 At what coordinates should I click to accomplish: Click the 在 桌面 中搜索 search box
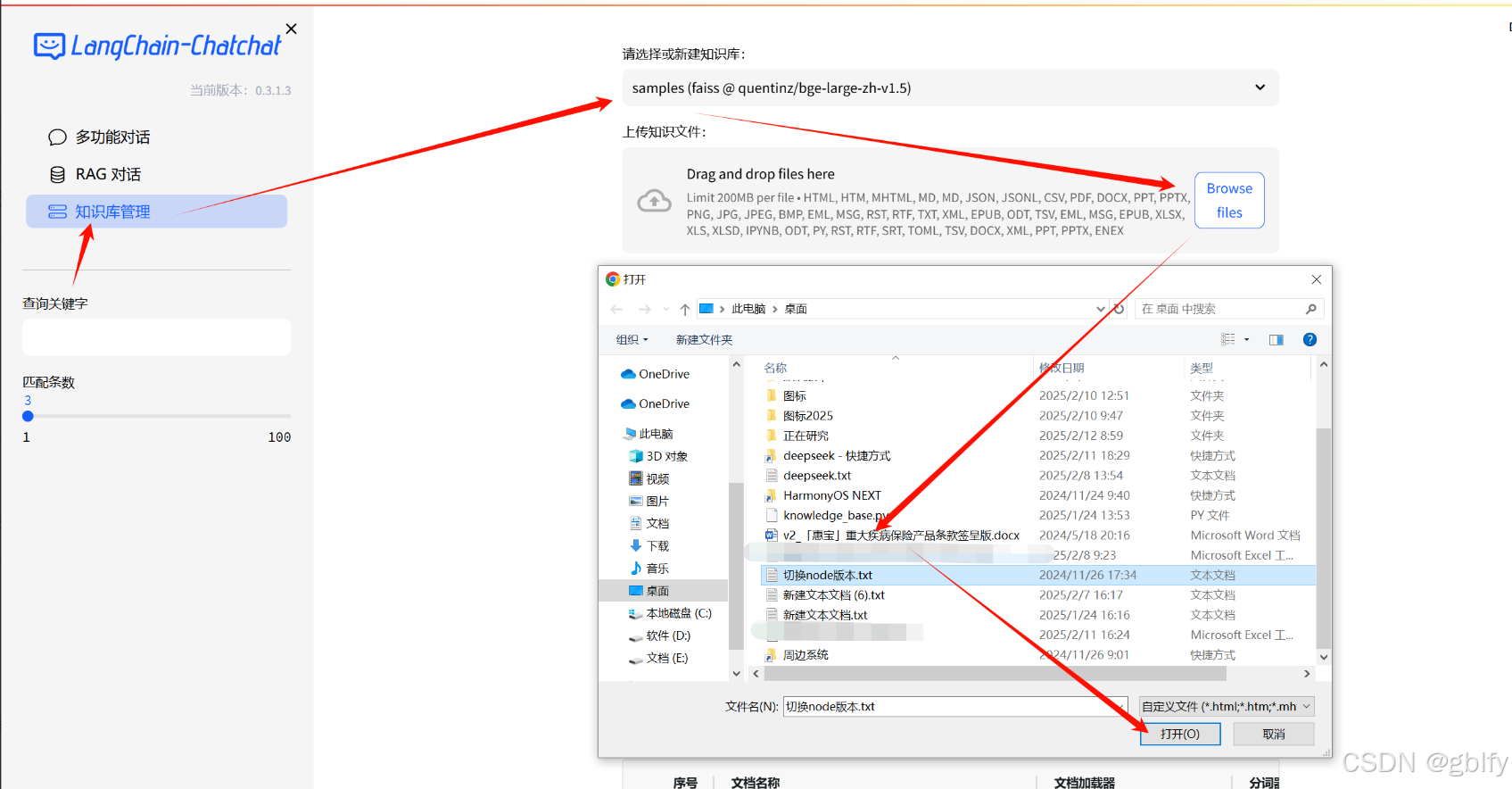tap(1228, 309)
